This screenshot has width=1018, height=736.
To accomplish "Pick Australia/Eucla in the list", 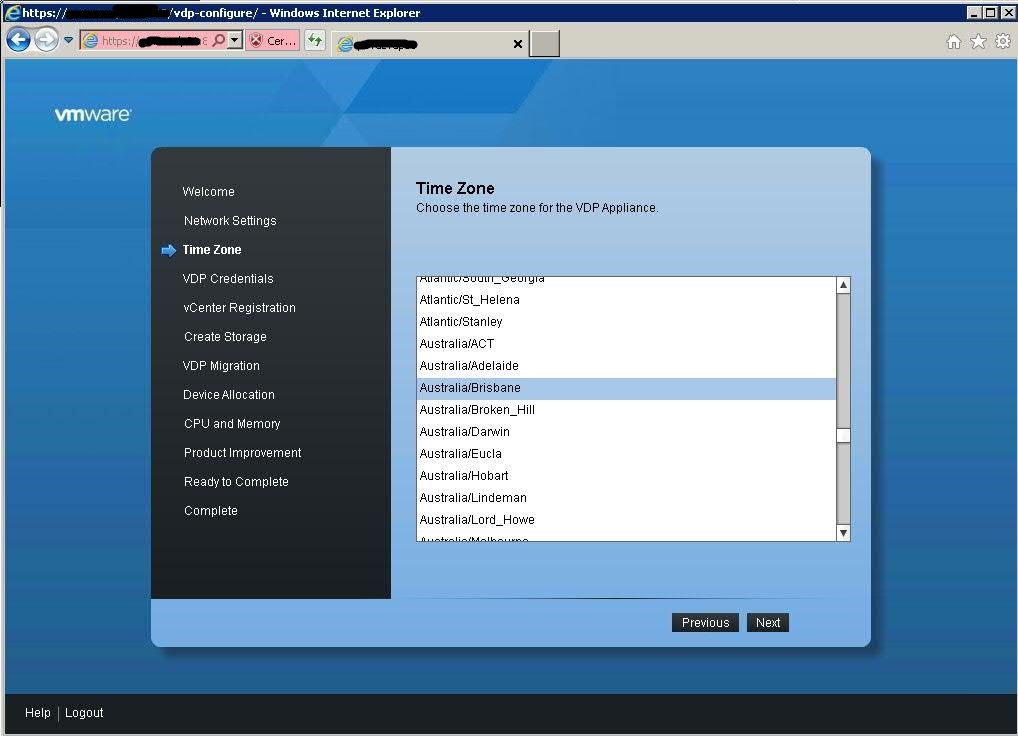I will [x=626, y=454].
